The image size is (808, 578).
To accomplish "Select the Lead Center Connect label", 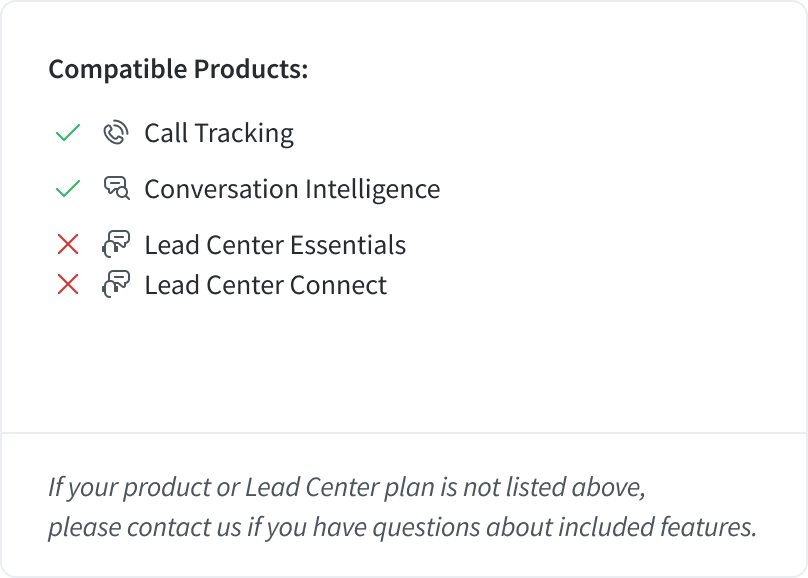I will point(265,285).
